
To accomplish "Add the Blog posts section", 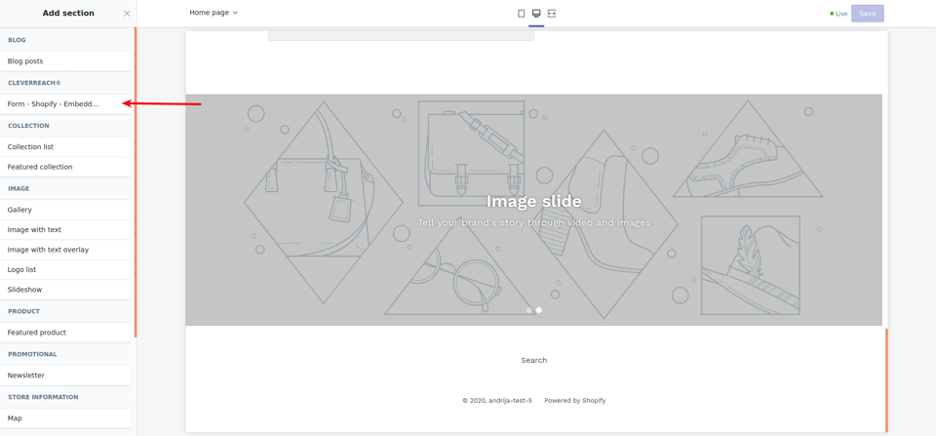I will [66, 61].
